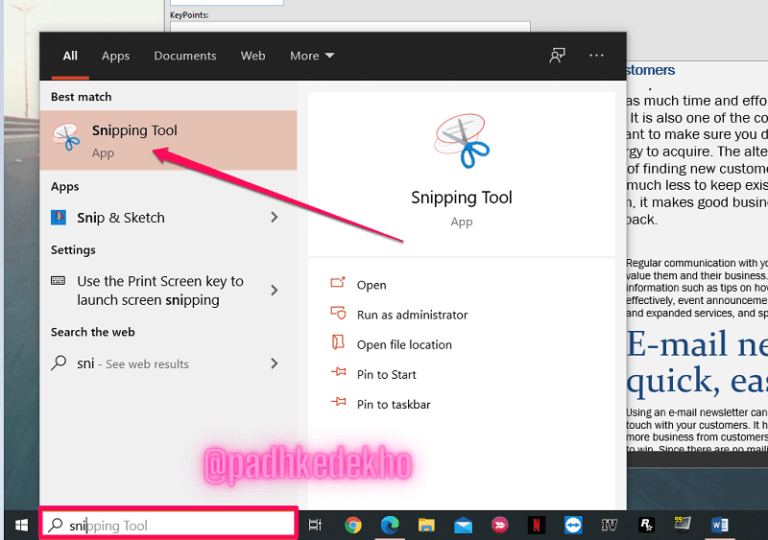Open Rockstar Games launcher on taskbar
The width and height of the screenshot is (768, 540).
coord(646,525)
